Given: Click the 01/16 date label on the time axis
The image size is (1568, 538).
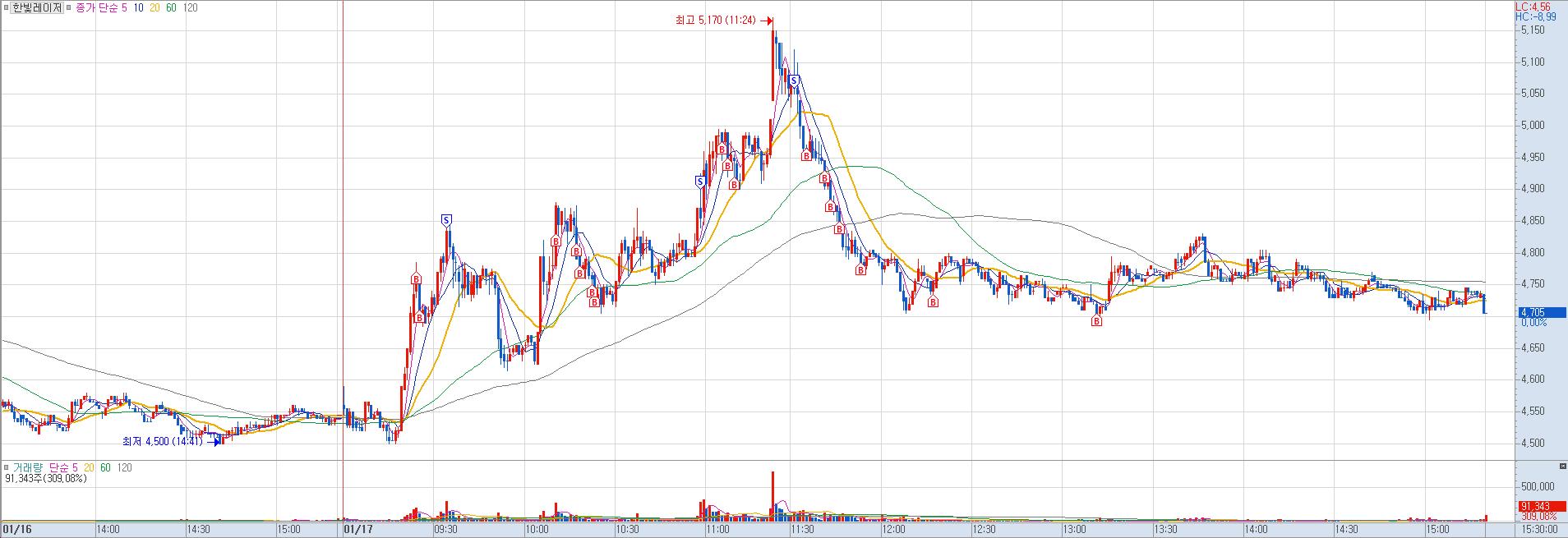Looking at the screenshot, I should [x=16, y=530].
